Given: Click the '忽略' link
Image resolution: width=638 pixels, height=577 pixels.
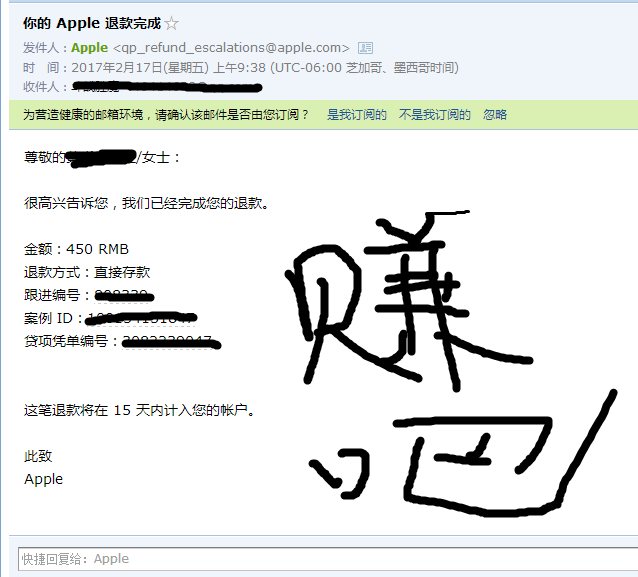Looking at the screenshot, I should [495, 115].
